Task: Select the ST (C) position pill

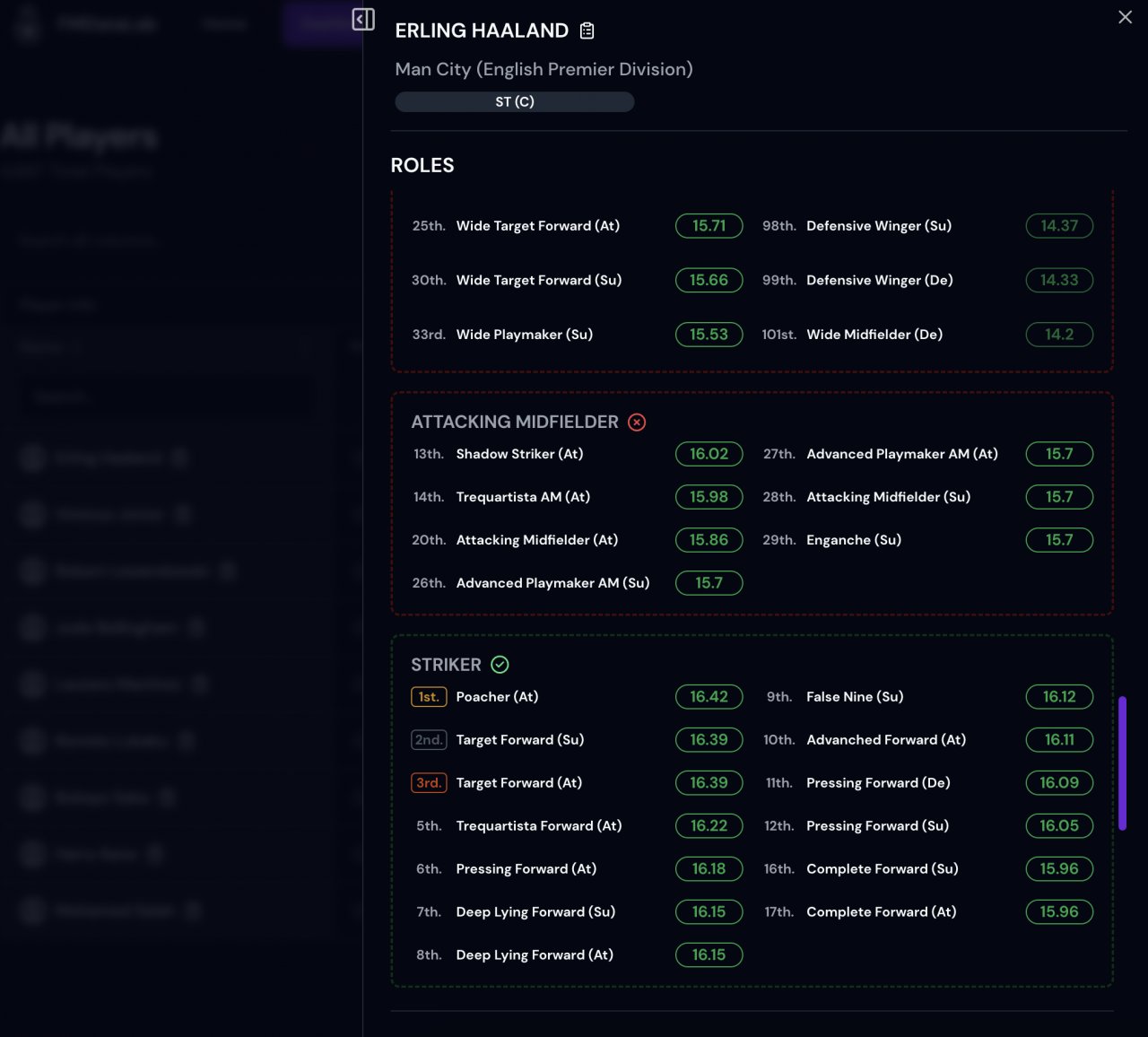Action: [515, 102]
